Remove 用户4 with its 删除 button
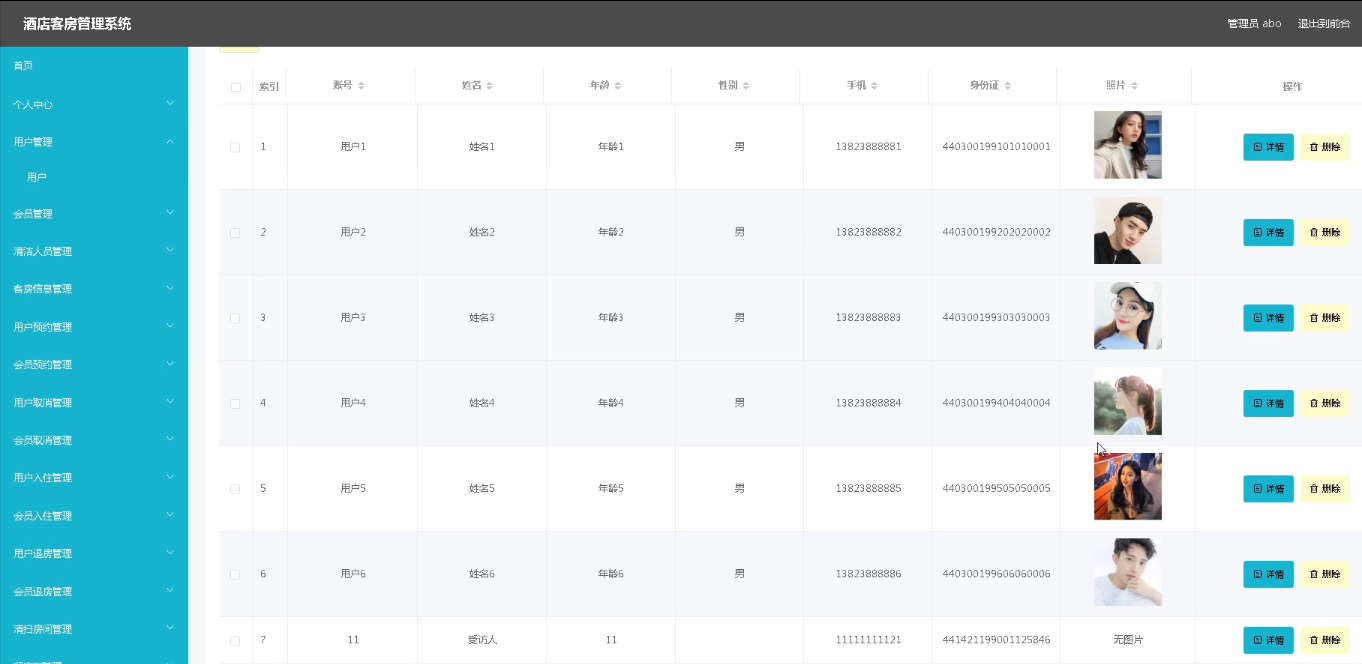Image resolution: width=1362 pixels, height=664 pixels. click(1325, 403)
